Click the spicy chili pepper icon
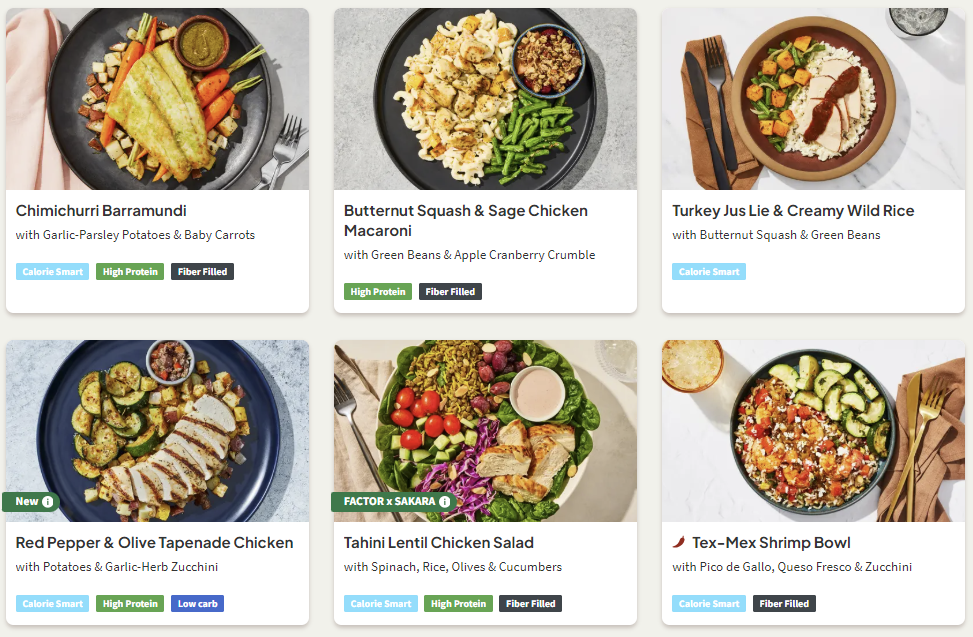 coord(679,543)
